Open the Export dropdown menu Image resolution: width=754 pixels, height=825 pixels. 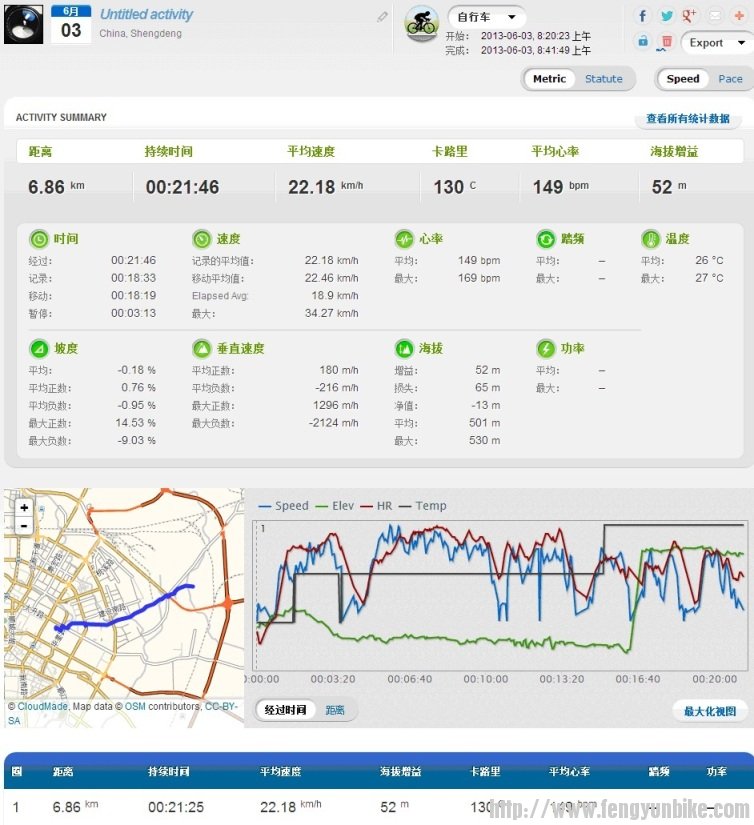(714, 43)
